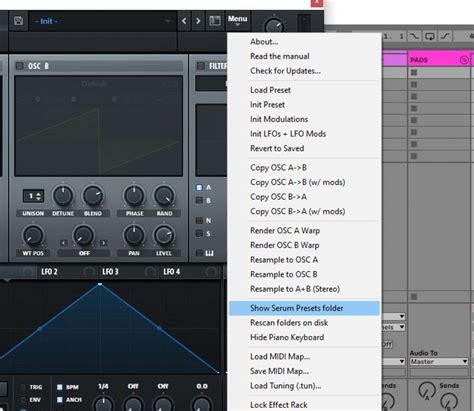Select Check for Updates... menu item
Image resolution: width=474 pixels, height=411 pixels.
304,71
